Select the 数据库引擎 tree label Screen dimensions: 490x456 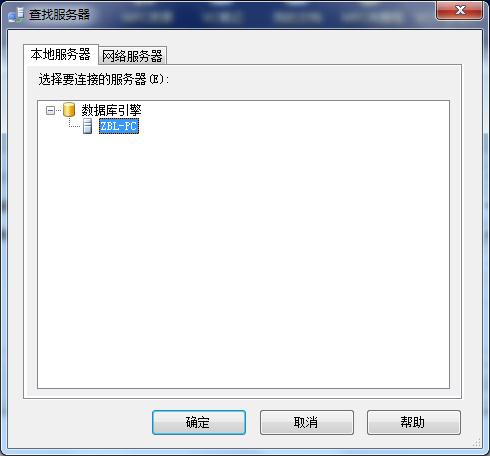click(x=111, y=110)
